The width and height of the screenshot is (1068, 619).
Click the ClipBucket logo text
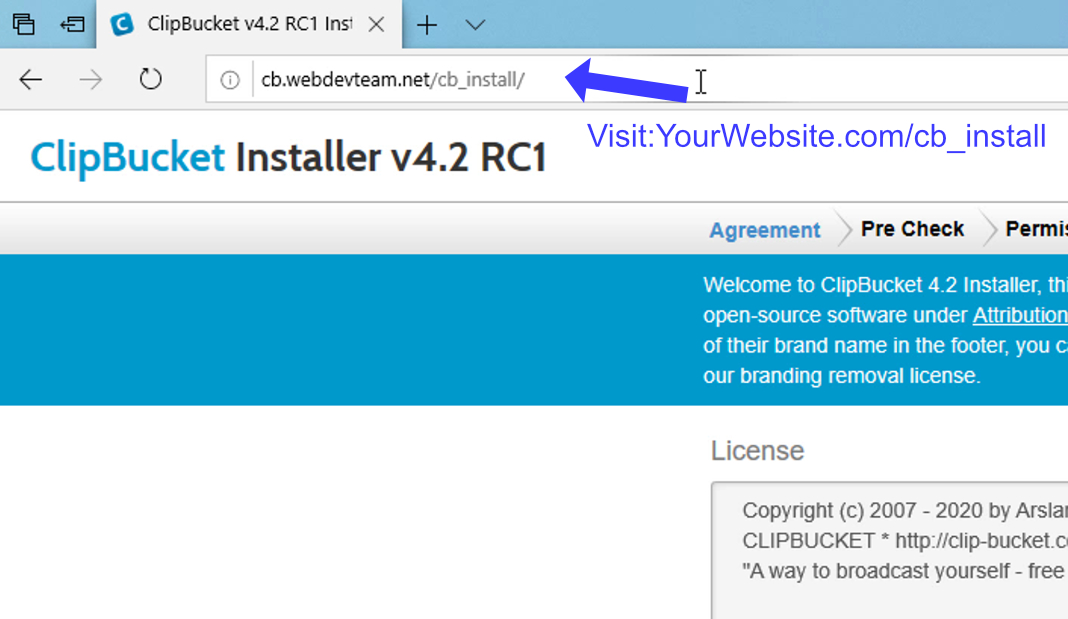coord(127,157)
